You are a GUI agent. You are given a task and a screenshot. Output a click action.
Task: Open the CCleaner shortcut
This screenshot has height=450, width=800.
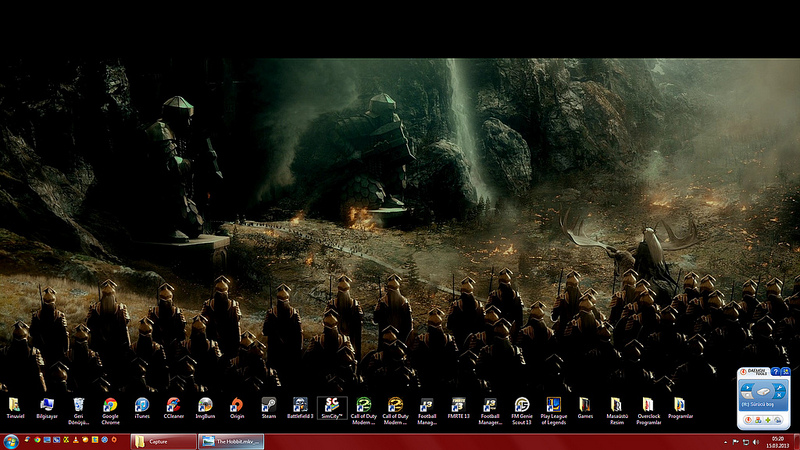(x=173, y=406)
